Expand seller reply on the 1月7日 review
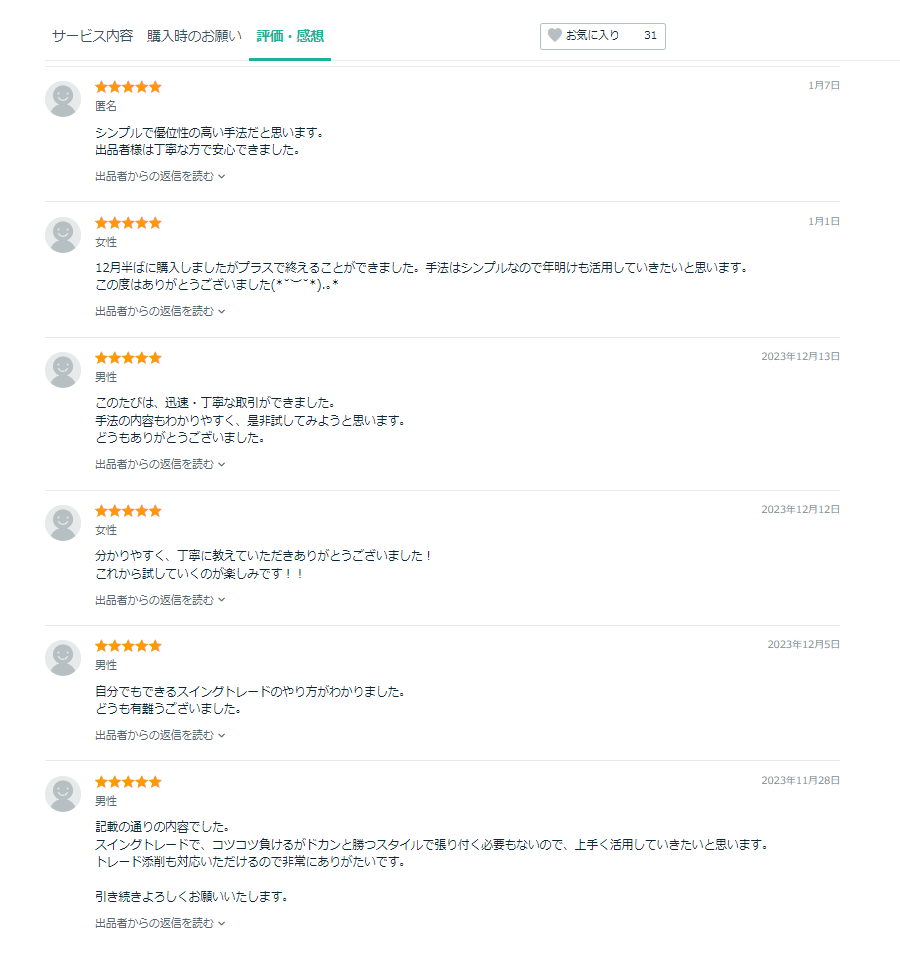Screen dimensions: 900x954 (x=160, y=176)
